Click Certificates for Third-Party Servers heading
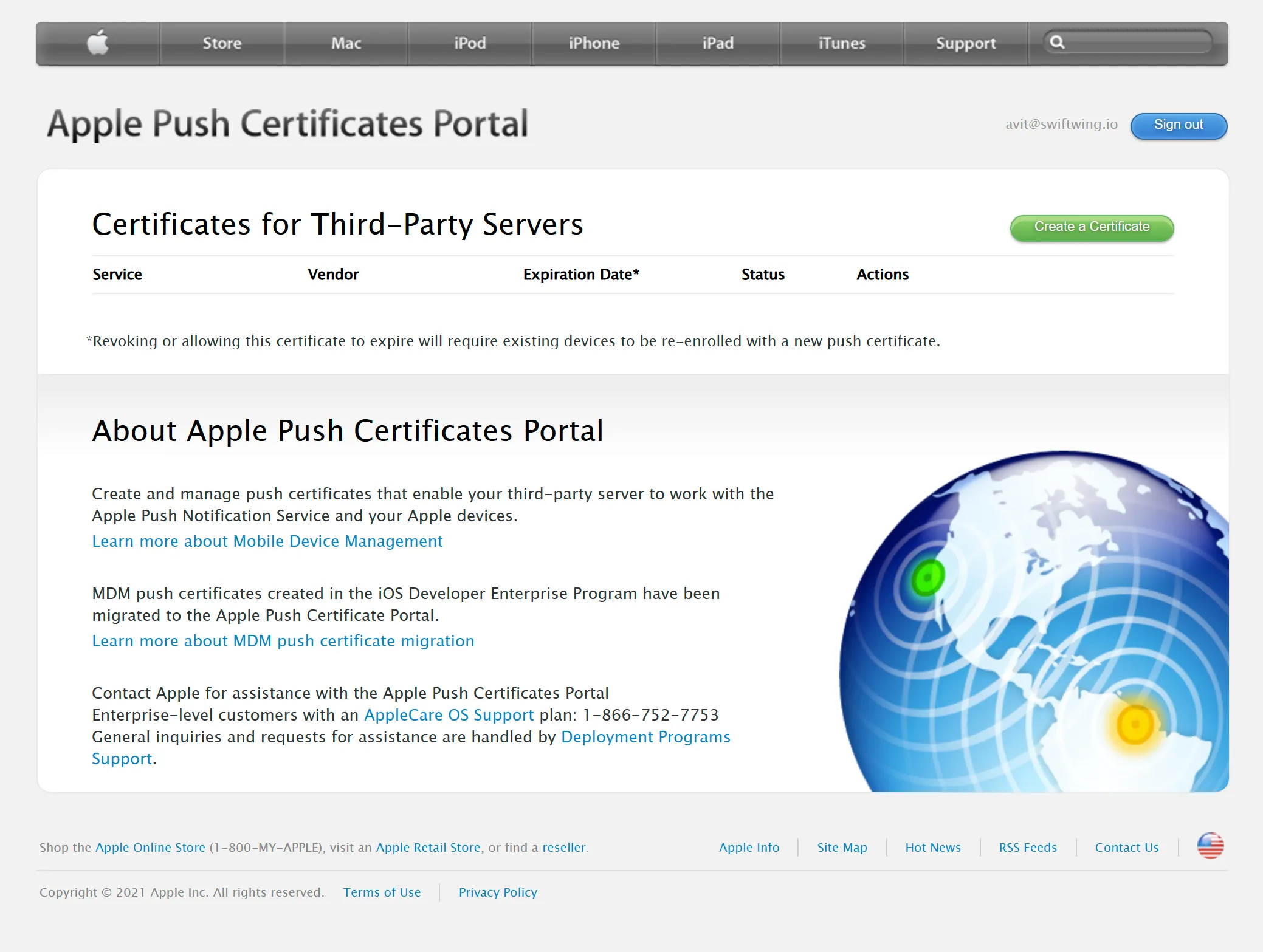1263x952 pixels. pyautogui.click(x=337, y=224)
